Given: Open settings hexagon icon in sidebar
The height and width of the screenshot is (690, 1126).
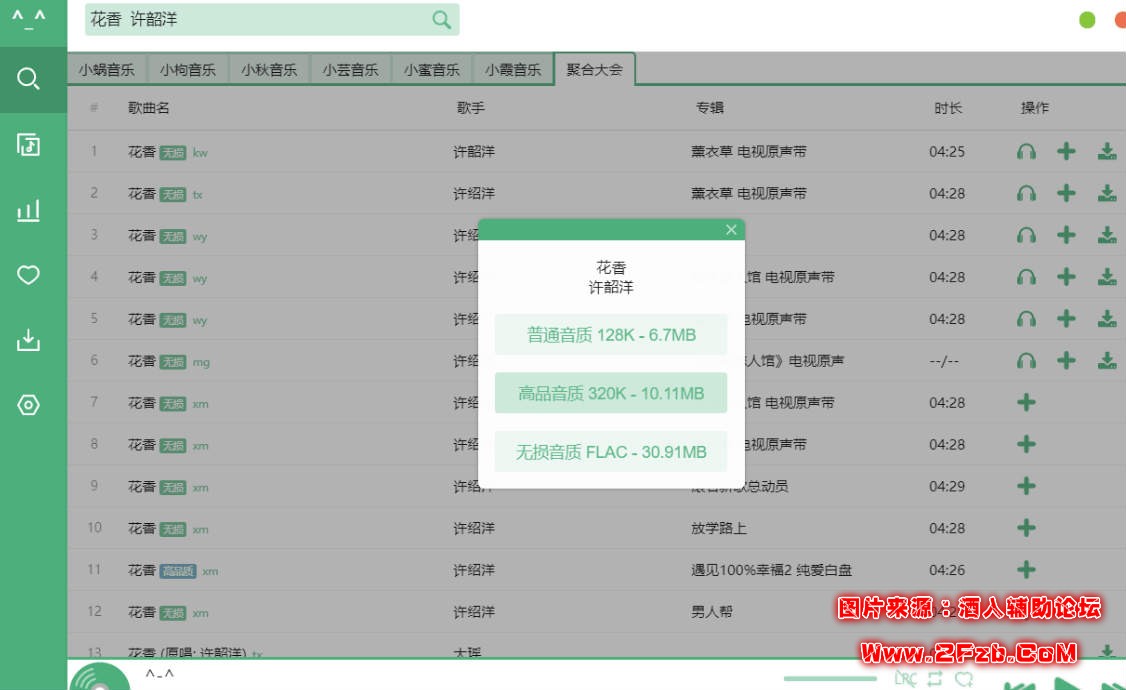Looking at the screenshot, I should (x=29, y=405).
